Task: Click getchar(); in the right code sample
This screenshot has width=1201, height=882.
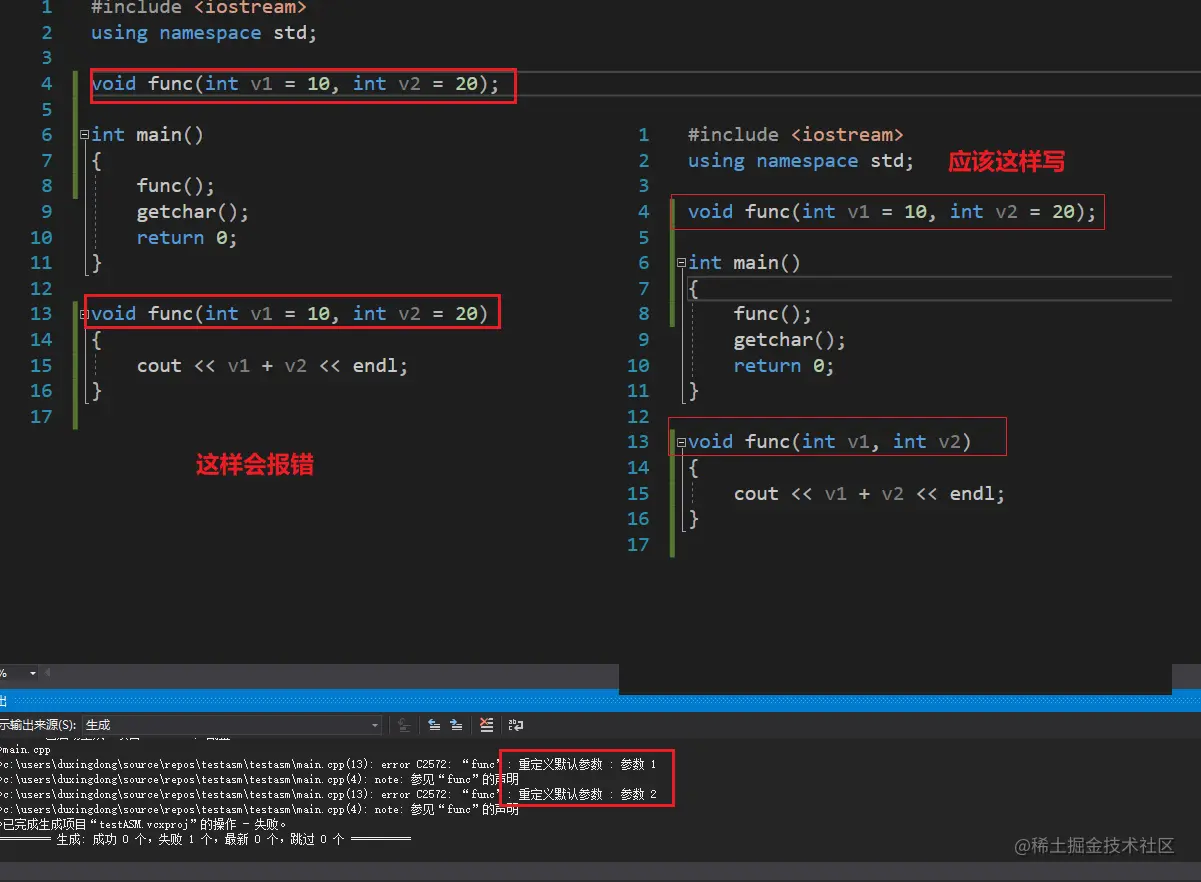Action: click(790, 340)
